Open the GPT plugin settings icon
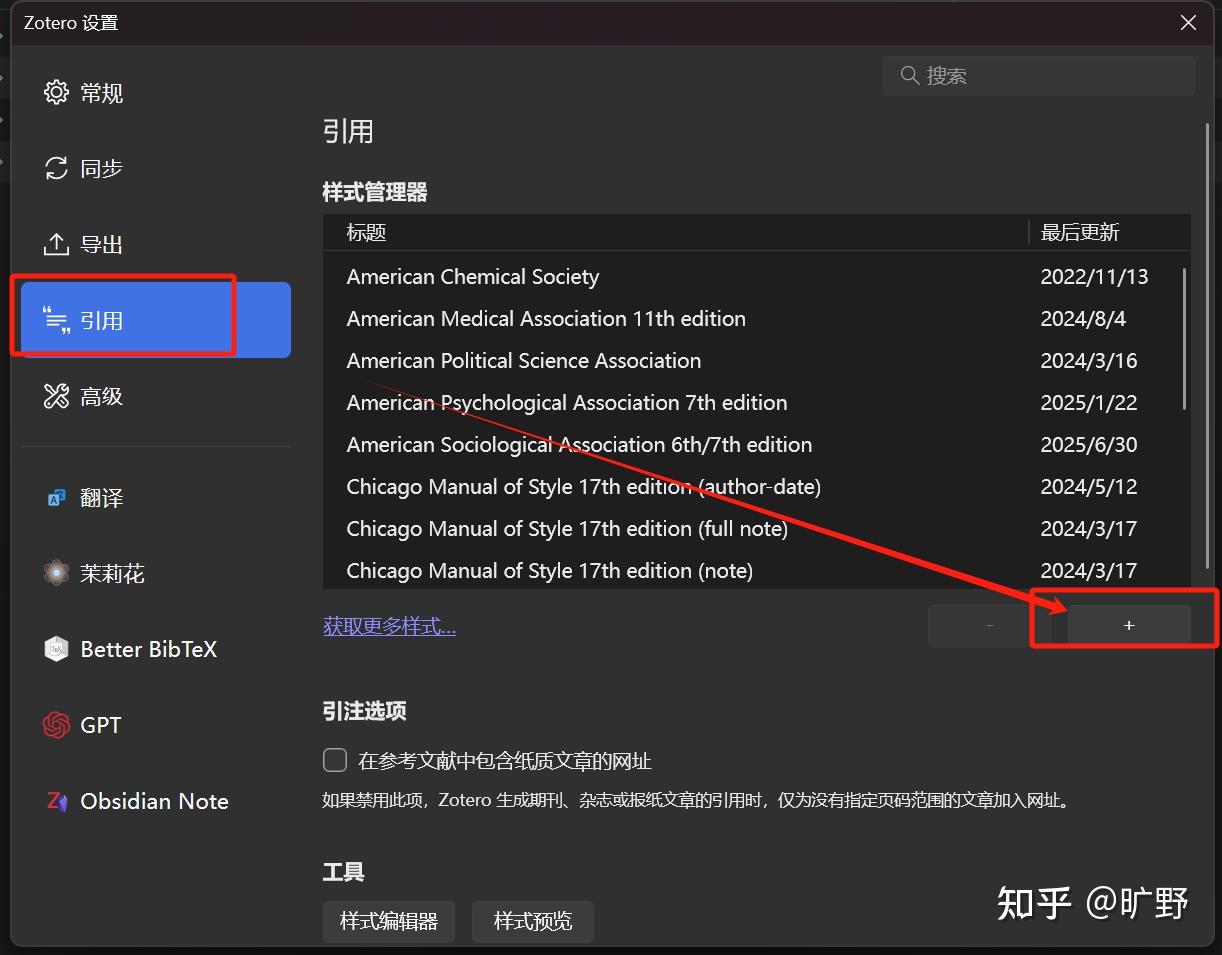Screen dimensions: 1222x955 pyautogui.click(x=57, y=724)
